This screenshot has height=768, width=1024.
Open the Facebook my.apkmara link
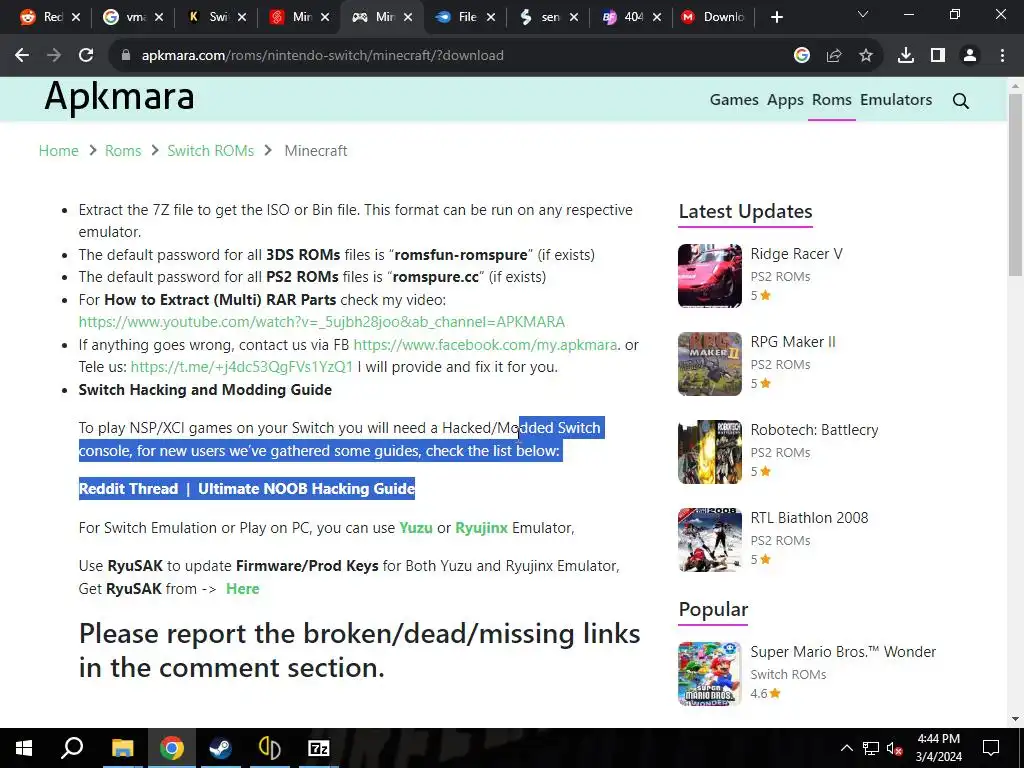485,345
